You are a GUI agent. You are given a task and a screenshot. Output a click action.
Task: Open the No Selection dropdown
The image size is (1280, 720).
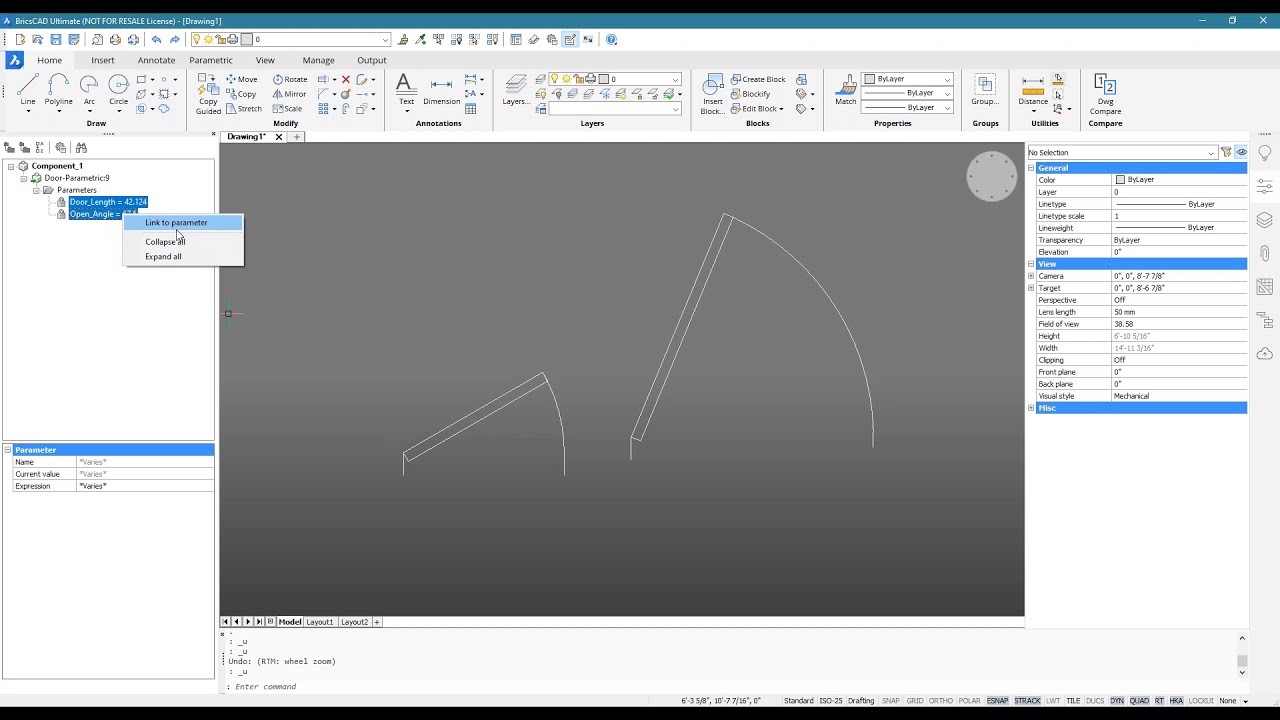click(x=1122, y=153)
